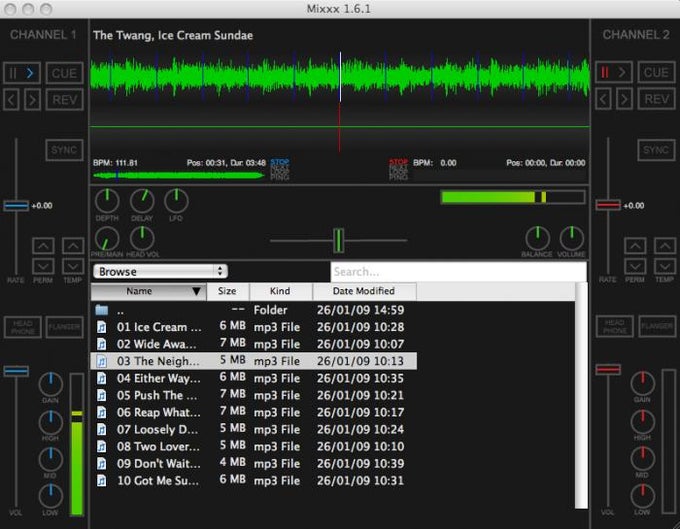Screen dimensions: 680x529
Task: Sync Channel 1 tempo
Action: click(64, 150)
